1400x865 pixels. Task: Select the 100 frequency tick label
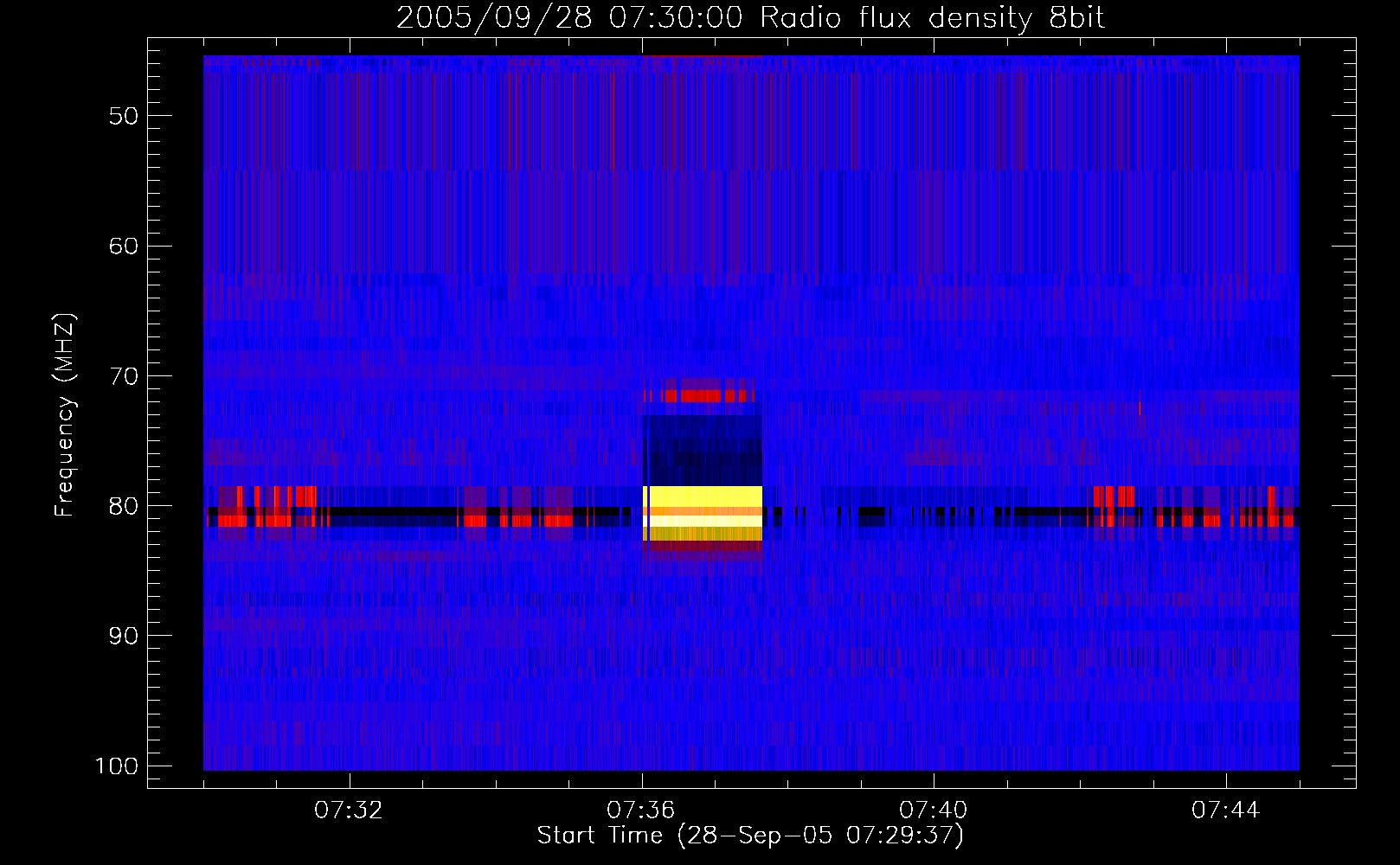coord(116,766)
